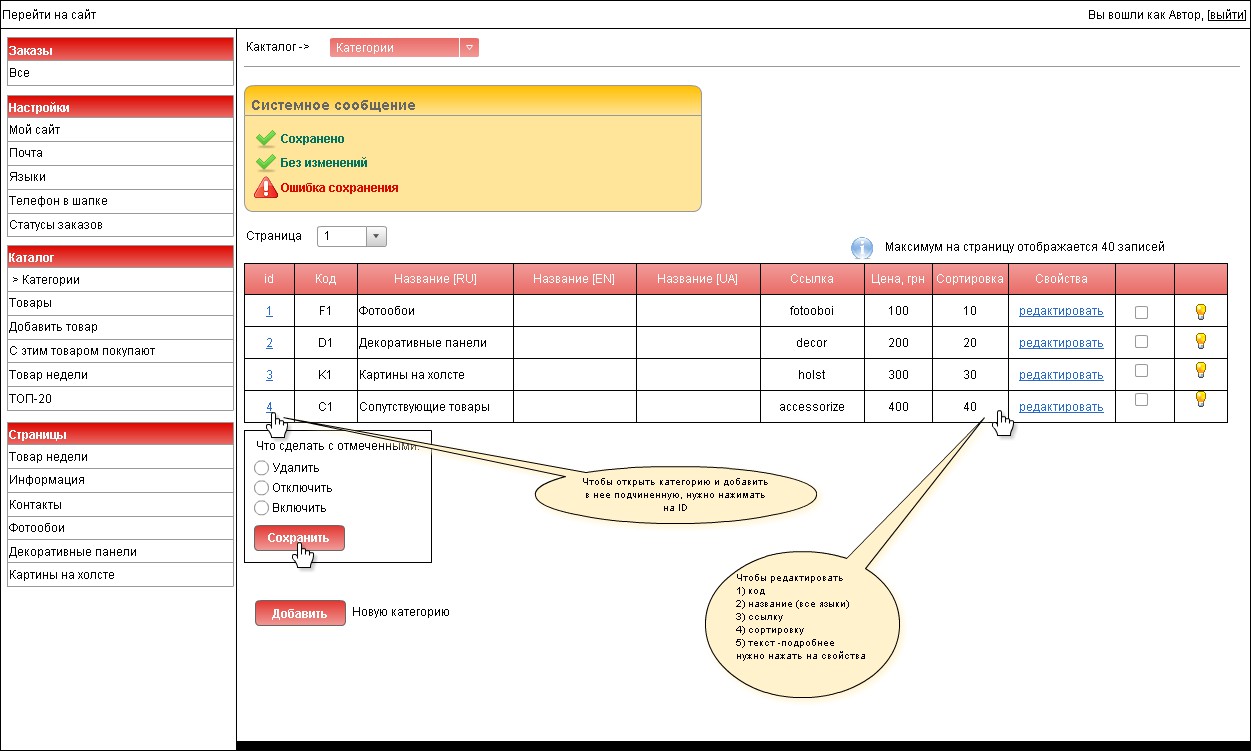Click the fotooboi link cell
Image resolution: width=1251 pixels, height=751 pixels.
(x=812, y=311)
